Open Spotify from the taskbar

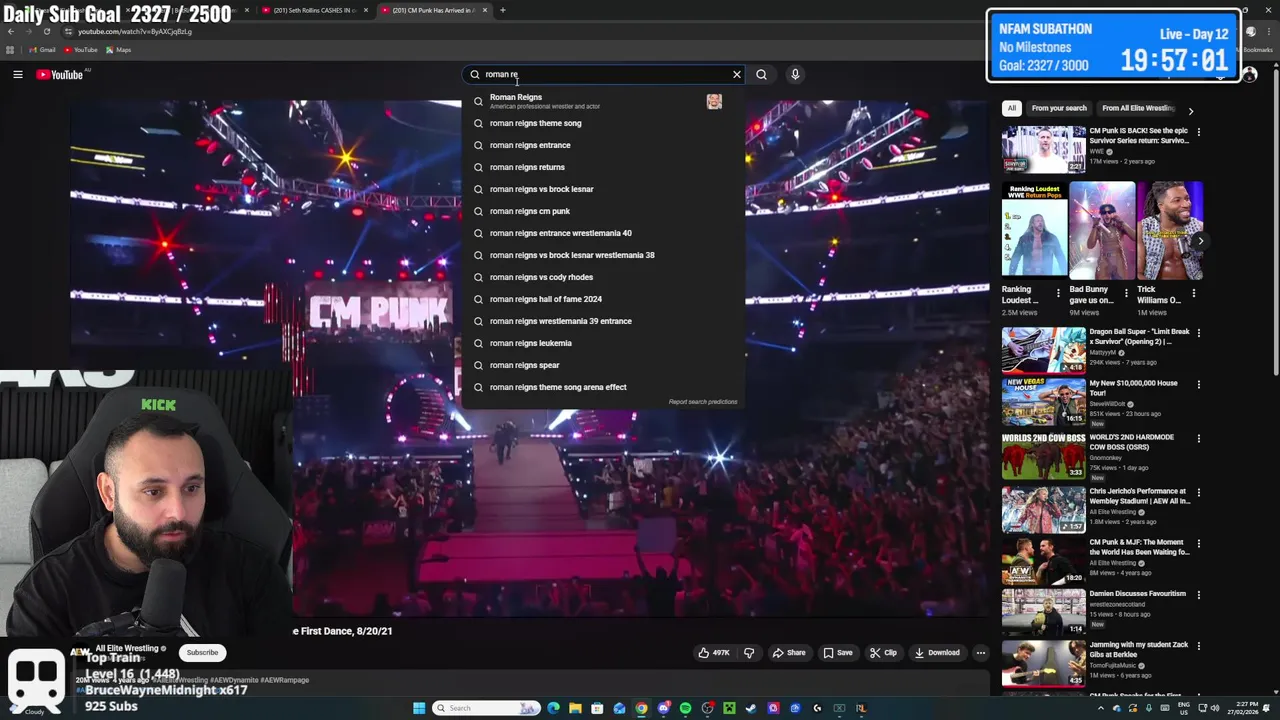685,708
